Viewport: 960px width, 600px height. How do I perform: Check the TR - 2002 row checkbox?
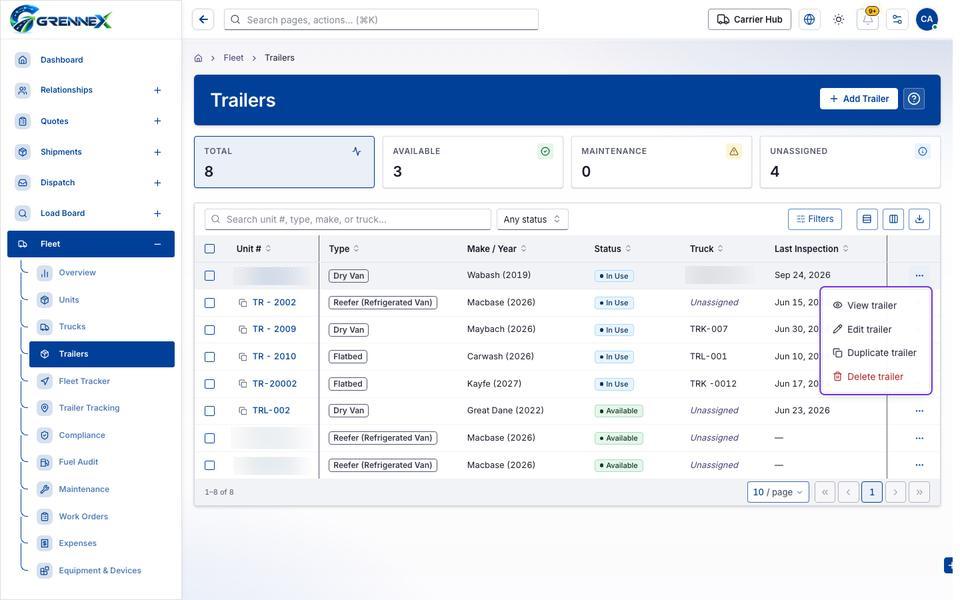[x=210, y=303]
